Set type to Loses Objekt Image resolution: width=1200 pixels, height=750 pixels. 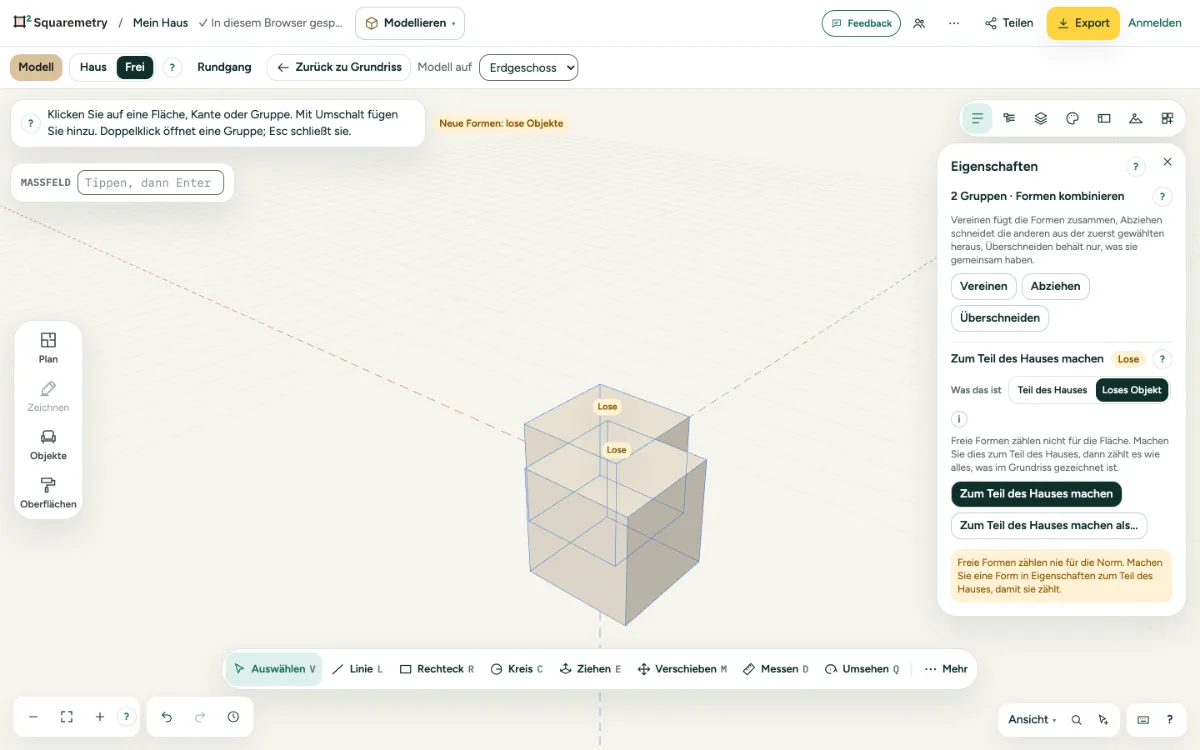tap(1132, 390)
